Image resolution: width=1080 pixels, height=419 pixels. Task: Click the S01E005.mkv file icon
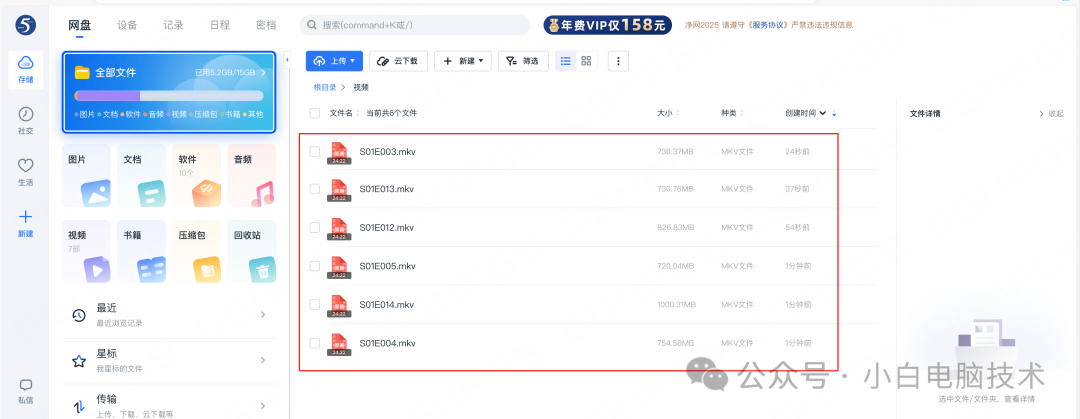coord(338,267)
